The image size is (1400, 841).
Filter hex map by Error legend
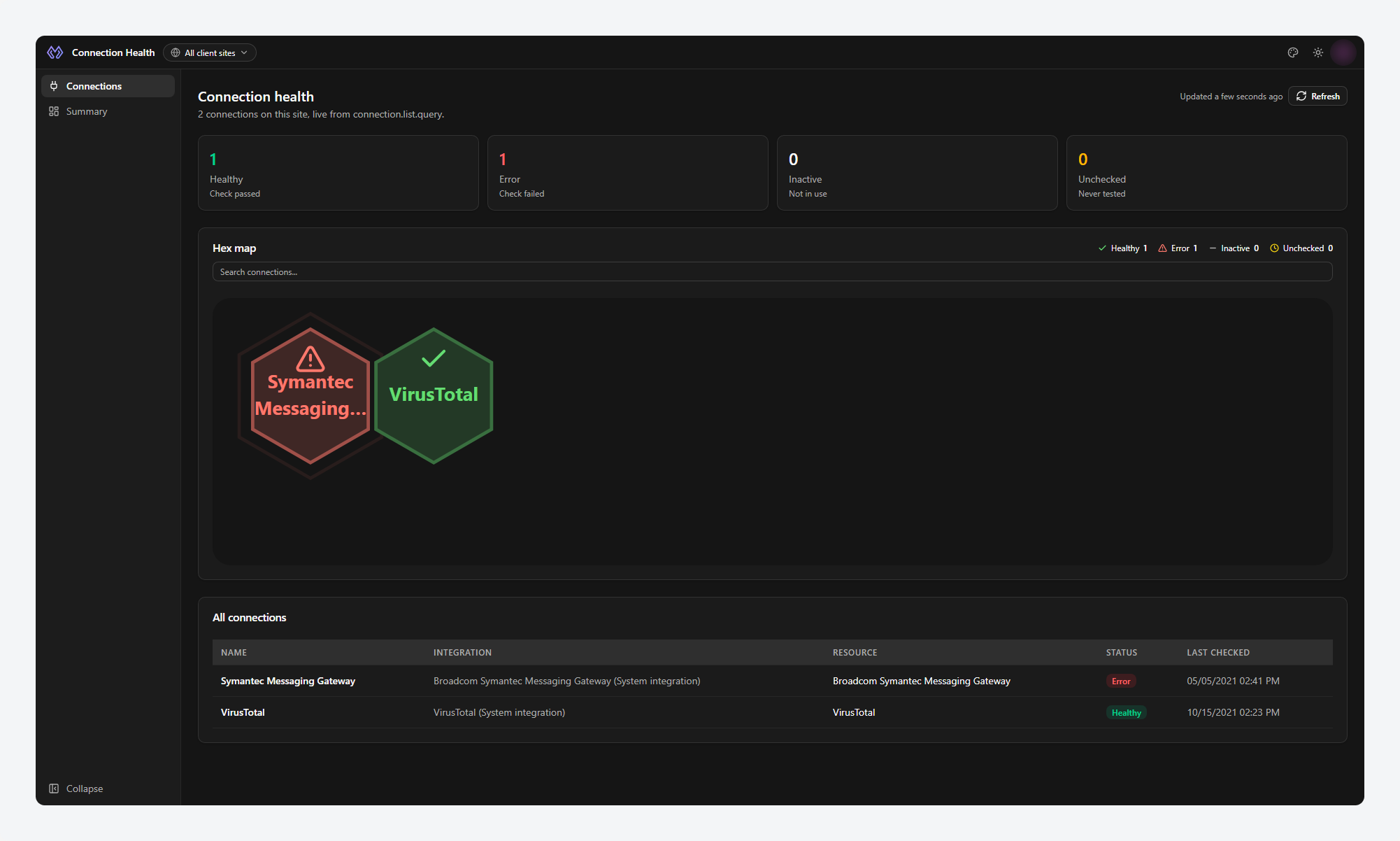point(1178,248)
